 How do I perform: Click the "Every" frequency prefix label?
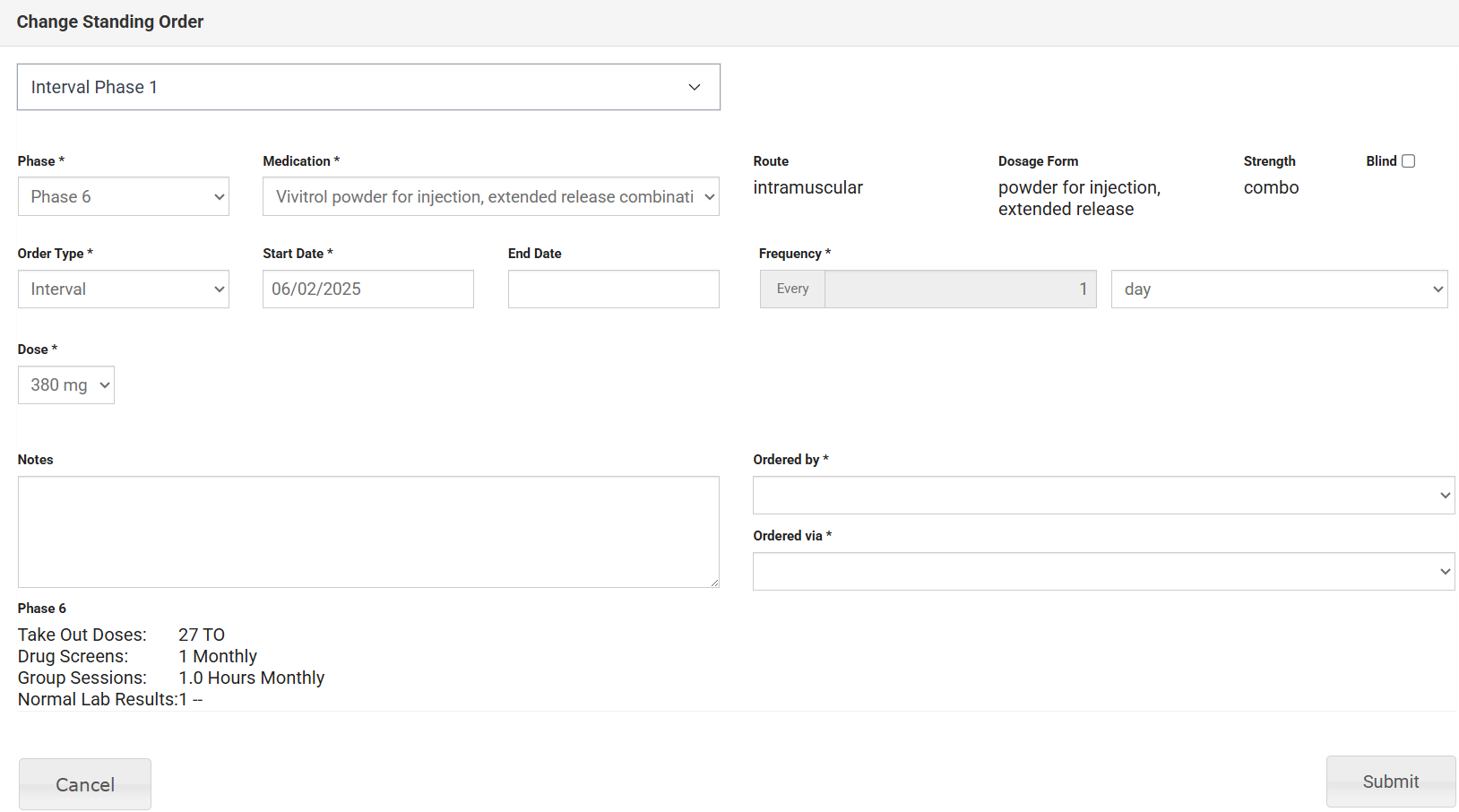[x=792, y=289]
